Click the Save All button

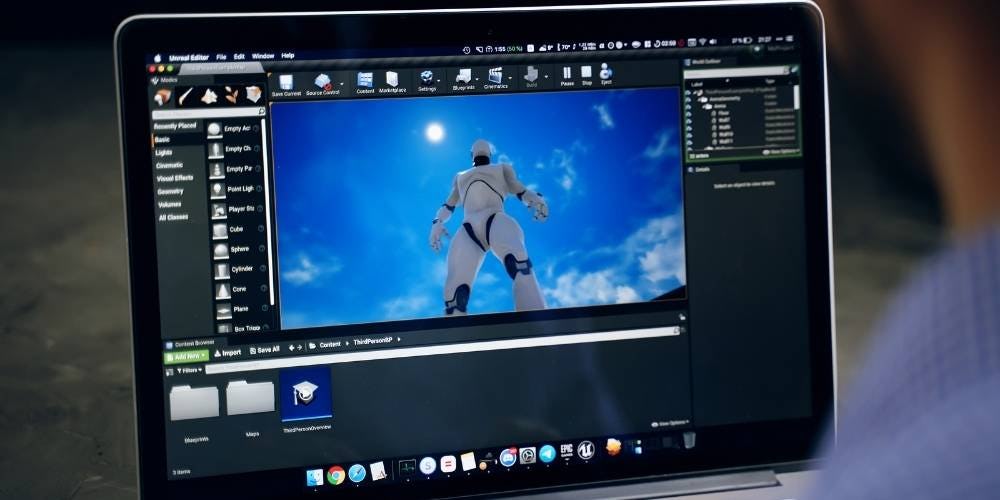[265, 350]
